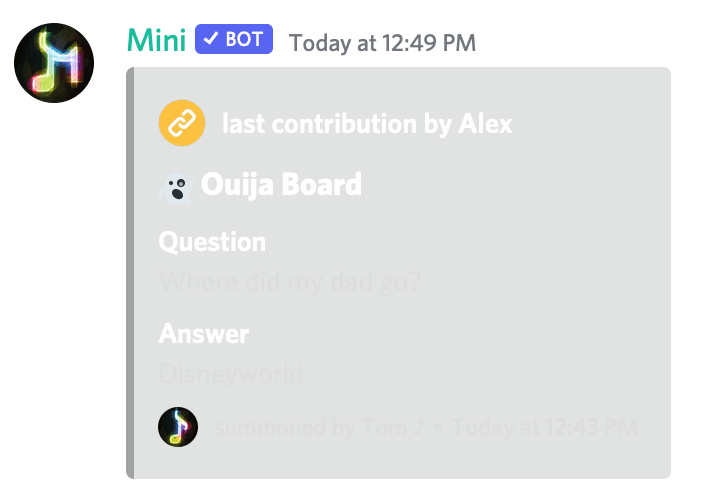The image size is (702, 487).
Task: Click the BOT badge label
Action: 234,39
